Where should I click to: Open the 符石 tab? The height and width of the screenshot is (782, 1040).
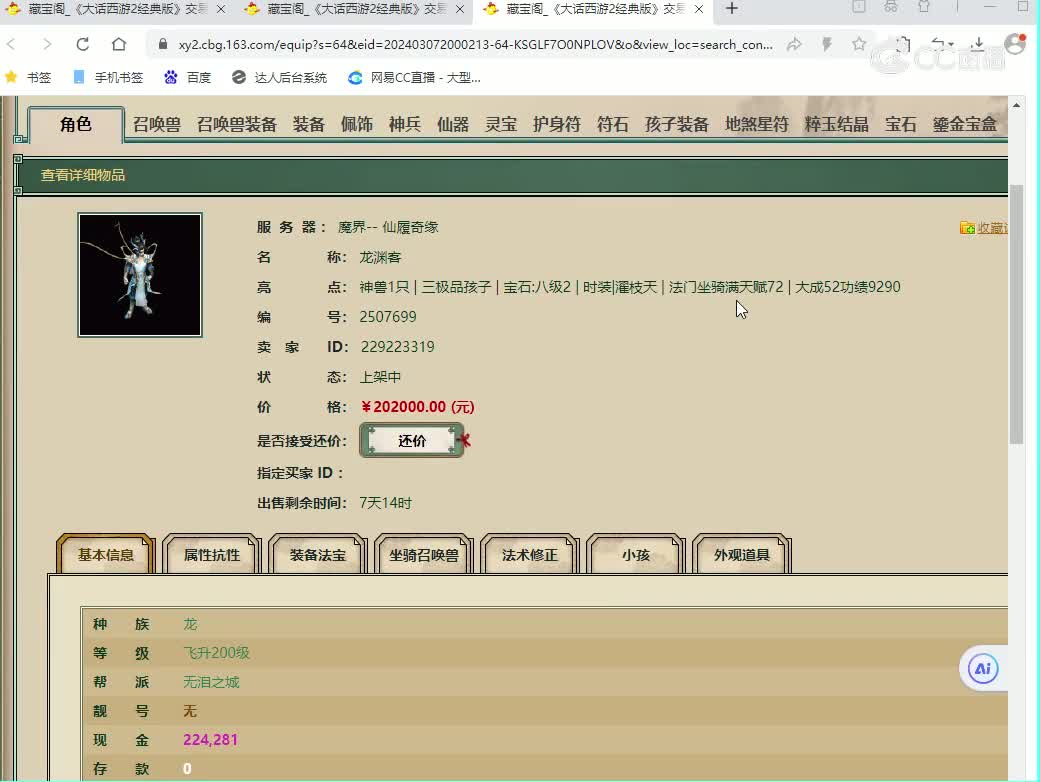pyautogui.click(x=612, y=124)
